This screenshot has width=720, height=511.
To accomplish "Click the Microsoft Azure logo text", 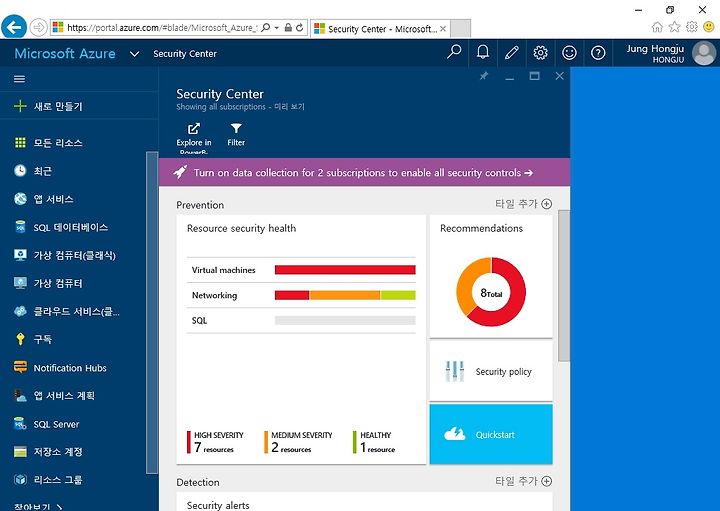I will pos(65,54).
